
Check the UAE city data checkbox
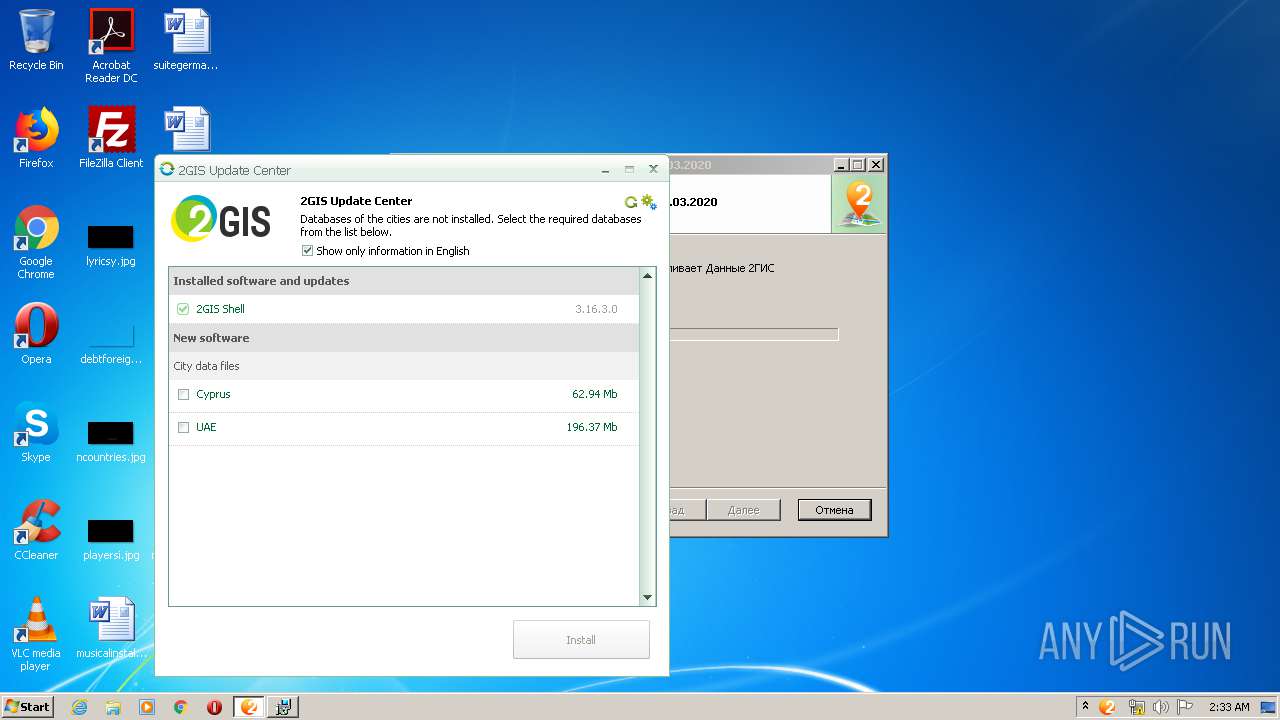click(x=183, y=427)
